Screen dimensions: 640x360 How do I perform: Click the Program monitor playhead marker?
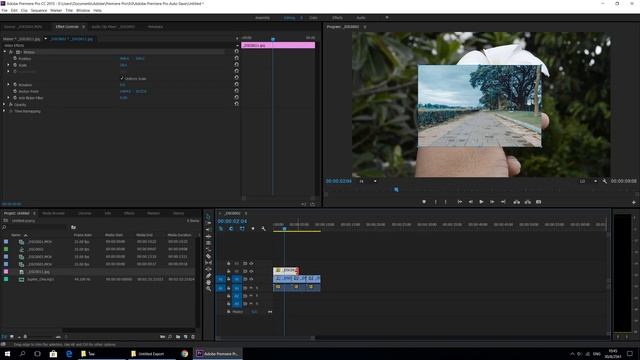click(396, 189)
